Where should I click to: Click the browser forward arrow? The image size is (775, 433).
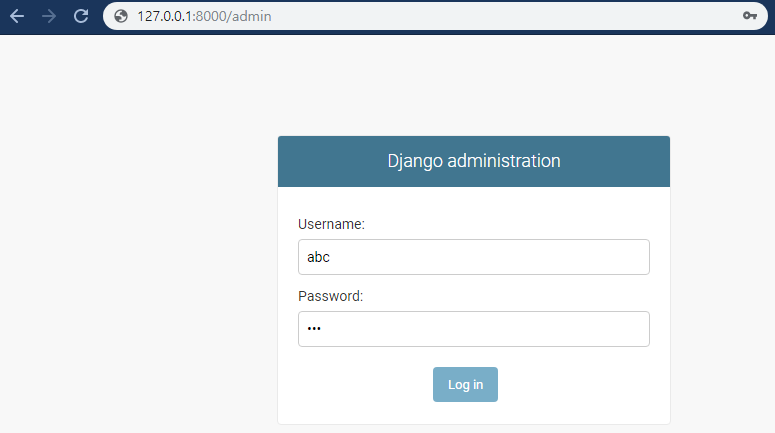point(48,16)
